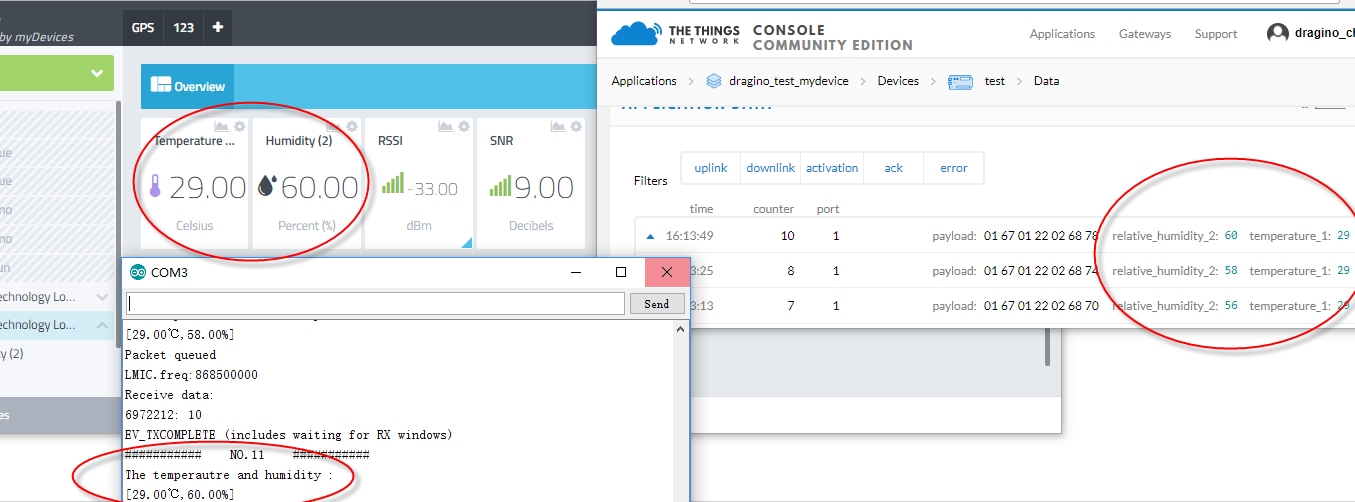Click Packet queued line in serial monitor
Viewport: 1355px width, 502px height.
170,355
